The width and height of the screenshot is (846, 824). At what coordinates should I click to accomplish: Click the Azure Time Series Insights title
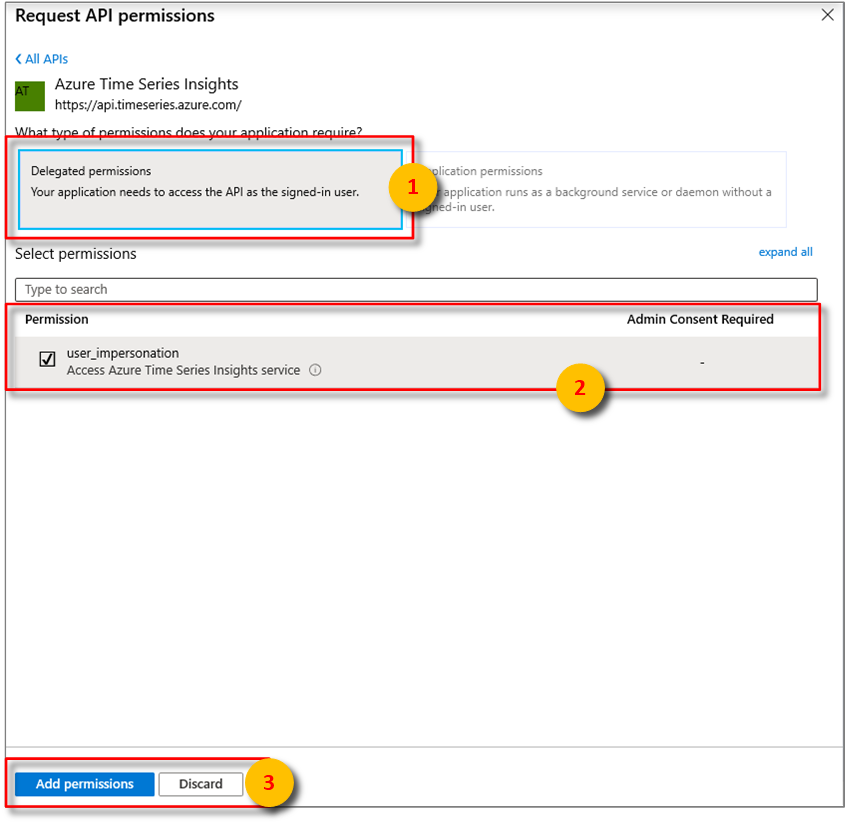(146, 84)
